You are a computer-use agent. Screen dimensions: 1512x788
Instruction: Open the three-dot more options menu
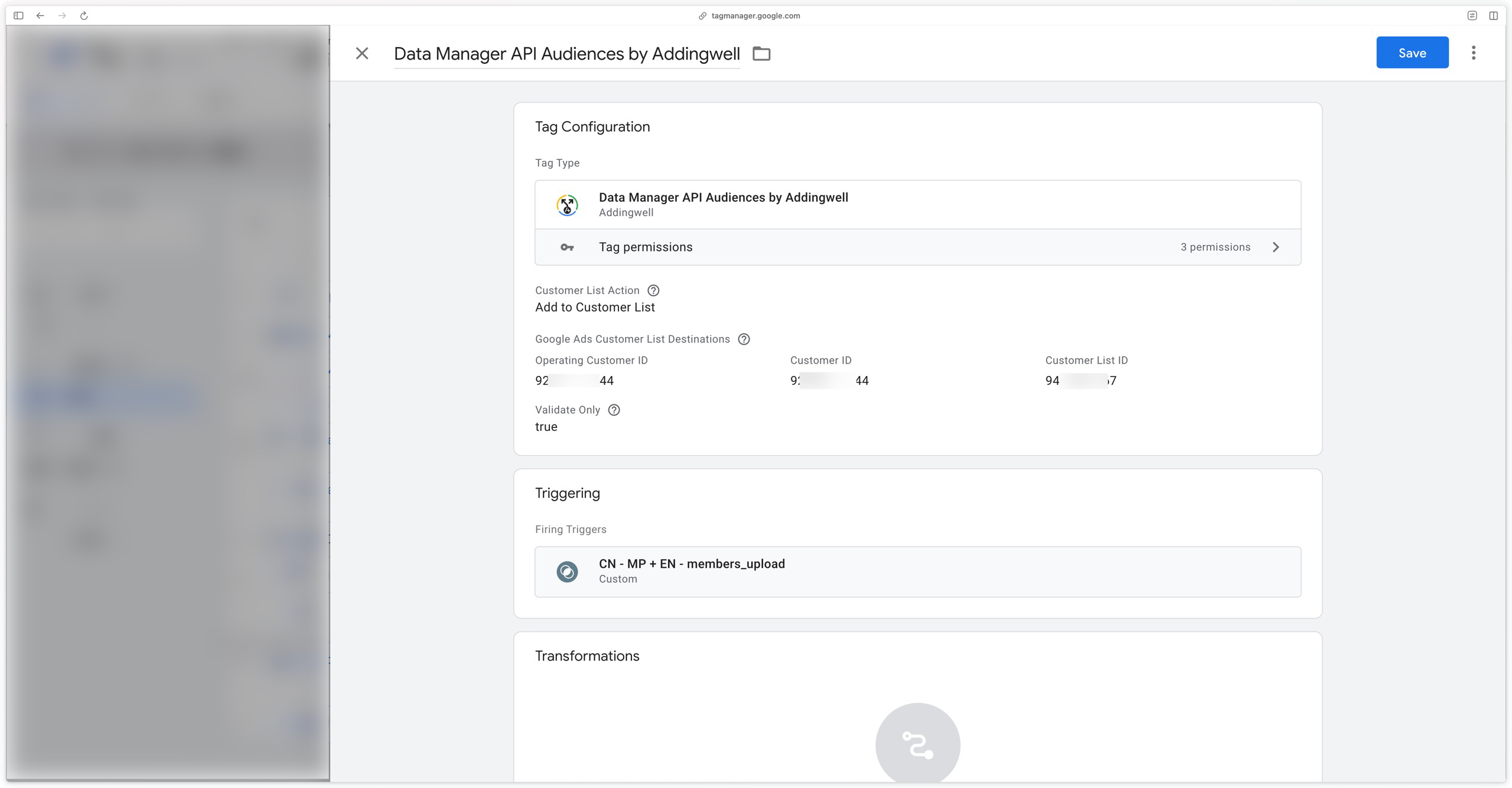click(x=1473, y=53)
